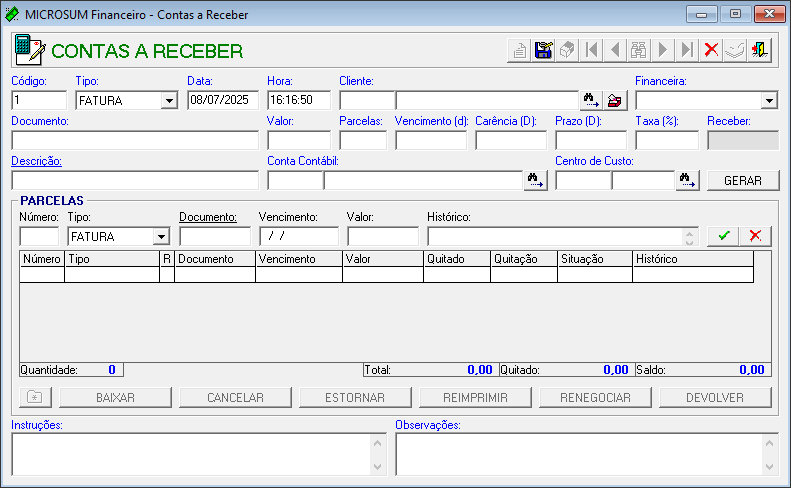Click the DEVOLVER button
Screen dimensions: 791x488
coord(715,397)
